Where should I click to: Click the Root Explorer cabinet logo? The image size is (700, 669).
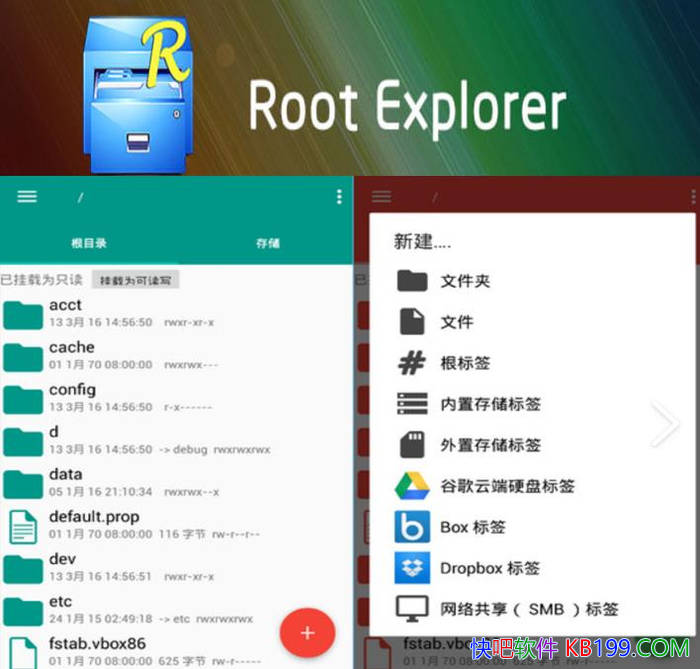click(138, 95)
